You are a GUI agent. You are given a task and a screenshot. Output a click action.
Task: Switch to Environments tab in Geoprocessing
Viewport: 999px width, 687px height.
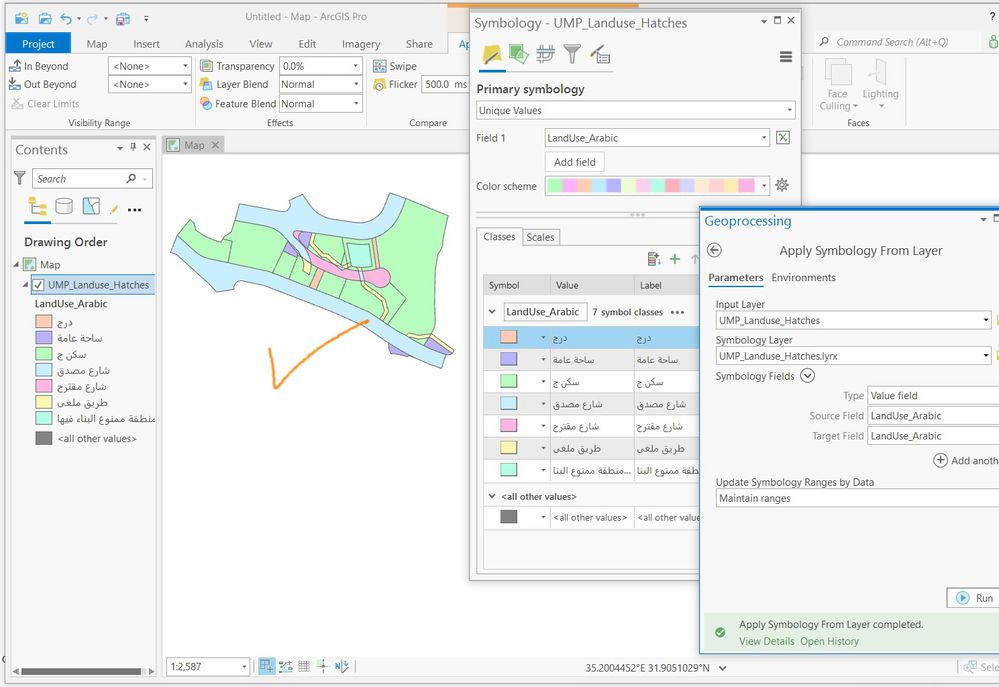tap(803, 277)
